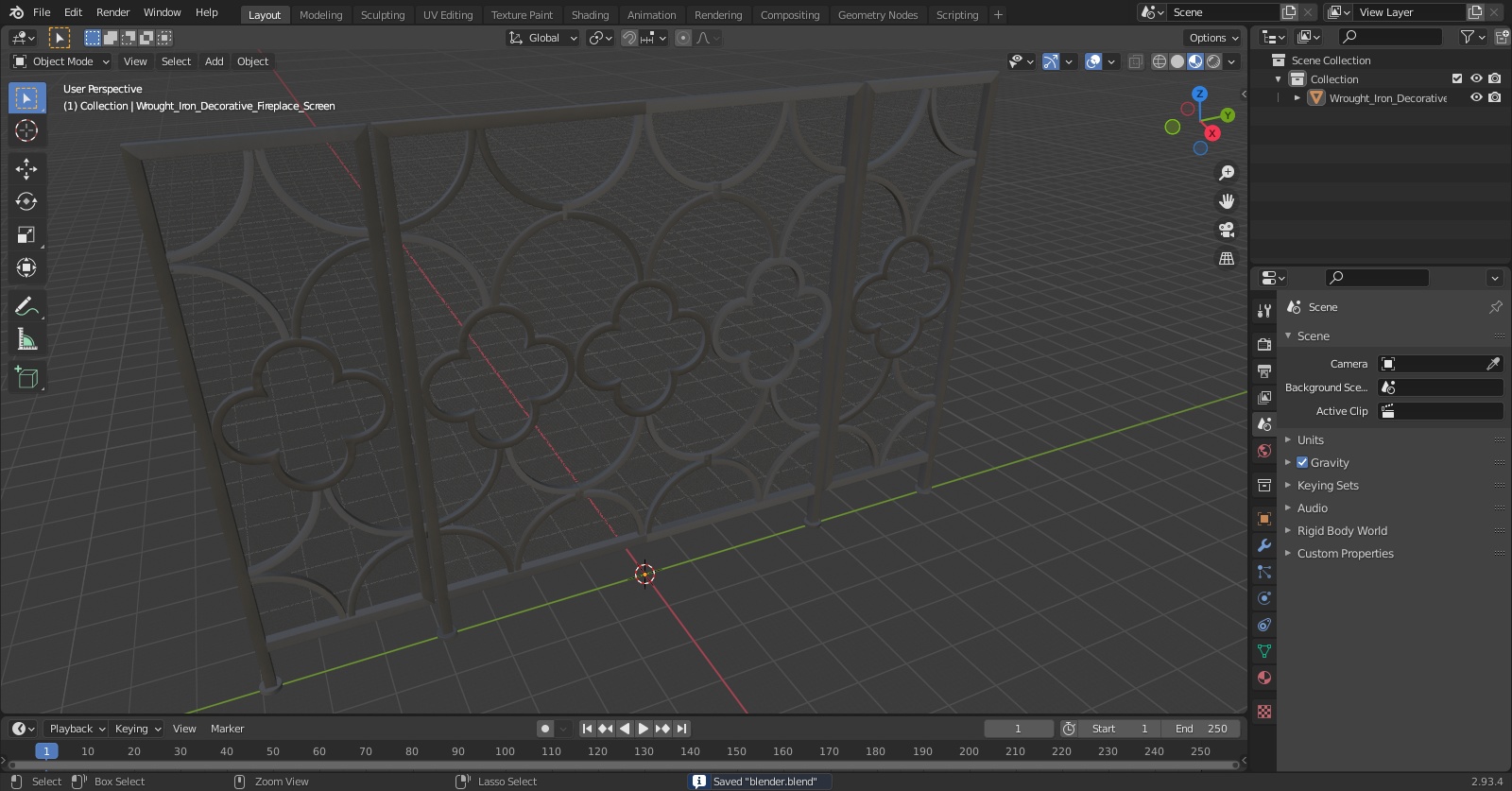Click Keying button in timeline
1512x791 pixels.
(138, 729)
